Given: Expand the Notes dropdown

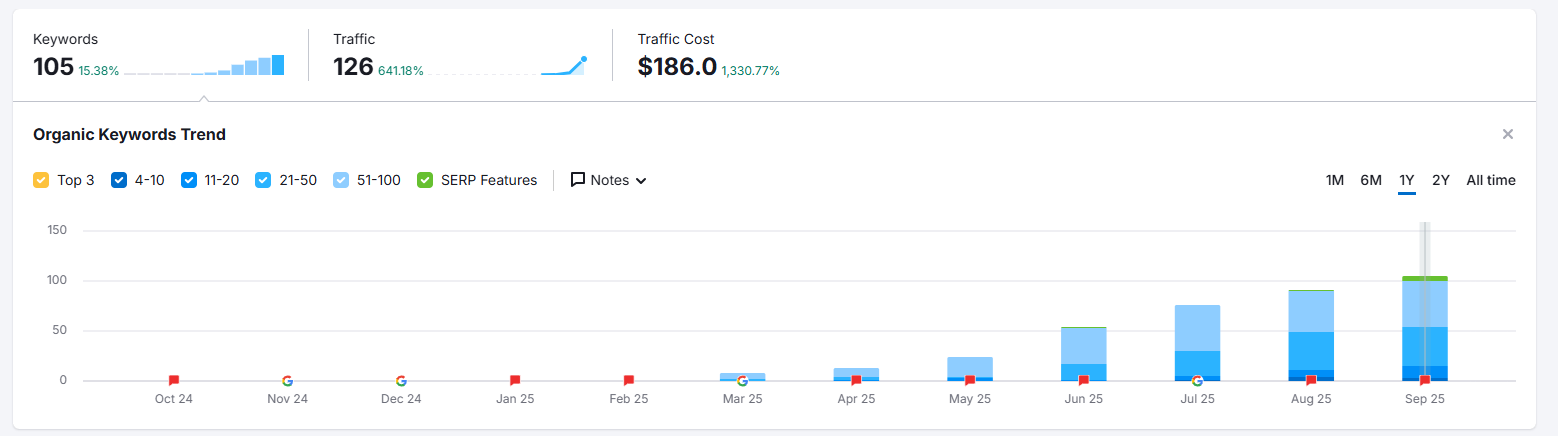Looking at the screenshot, I should point(609,180).
